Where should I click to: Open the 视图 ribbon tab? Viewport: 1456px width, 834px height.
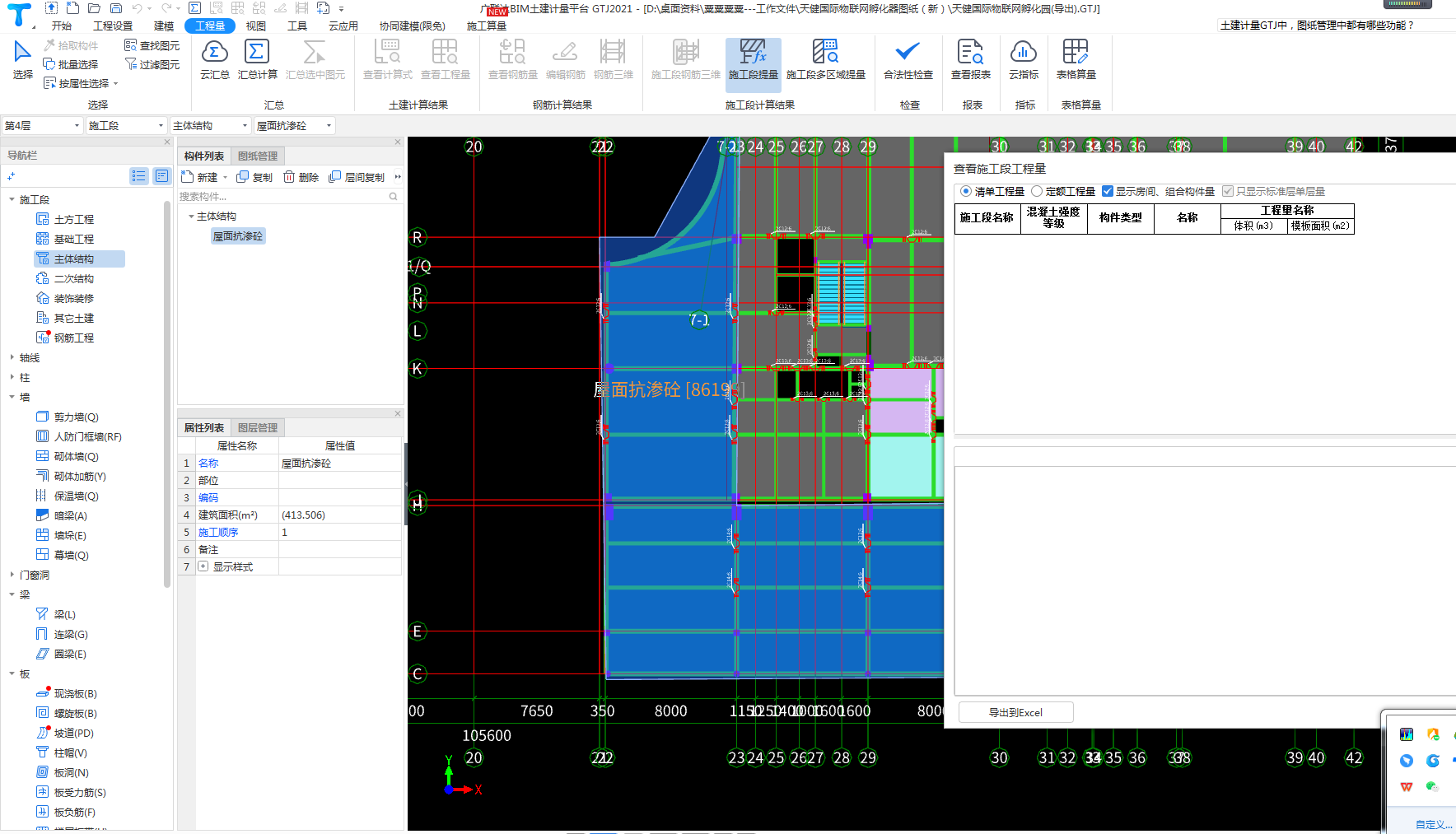pyautogui.click(x=256, y=26)
